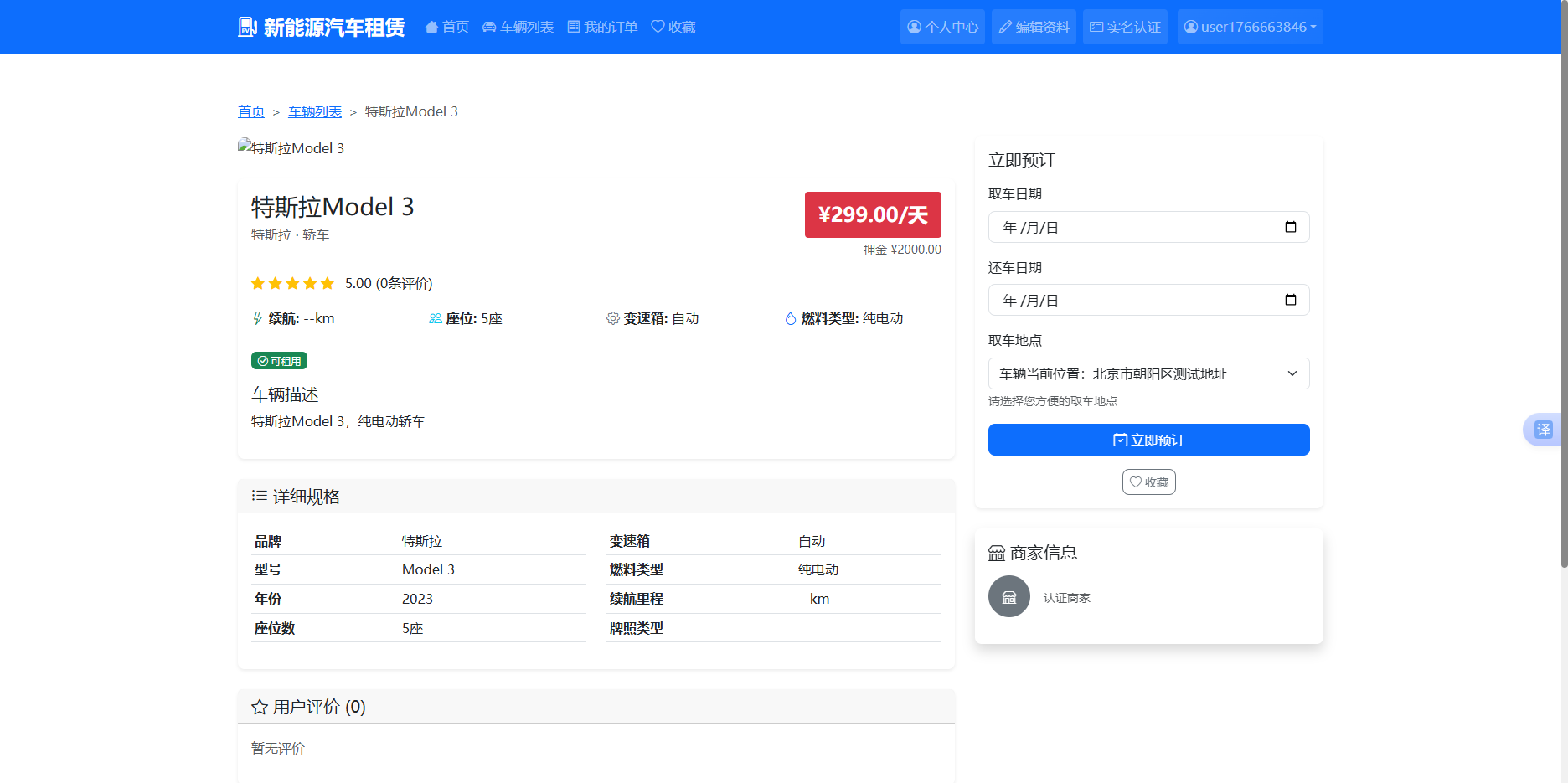The width and height of the screenshot is (1568, 783).
Task: Click the list icon beside 详细规格
Action: pos(260,496)
